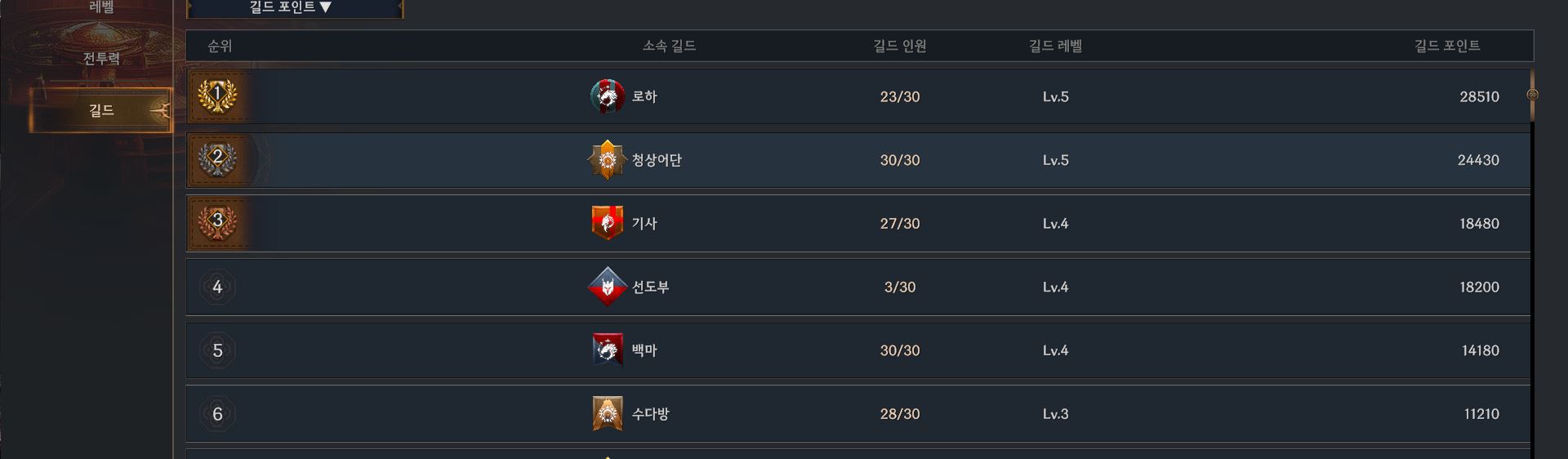Viewport: 1568px width, 459px height.
Task: Click the 청상어단 guild name
Action: (657, 160)
